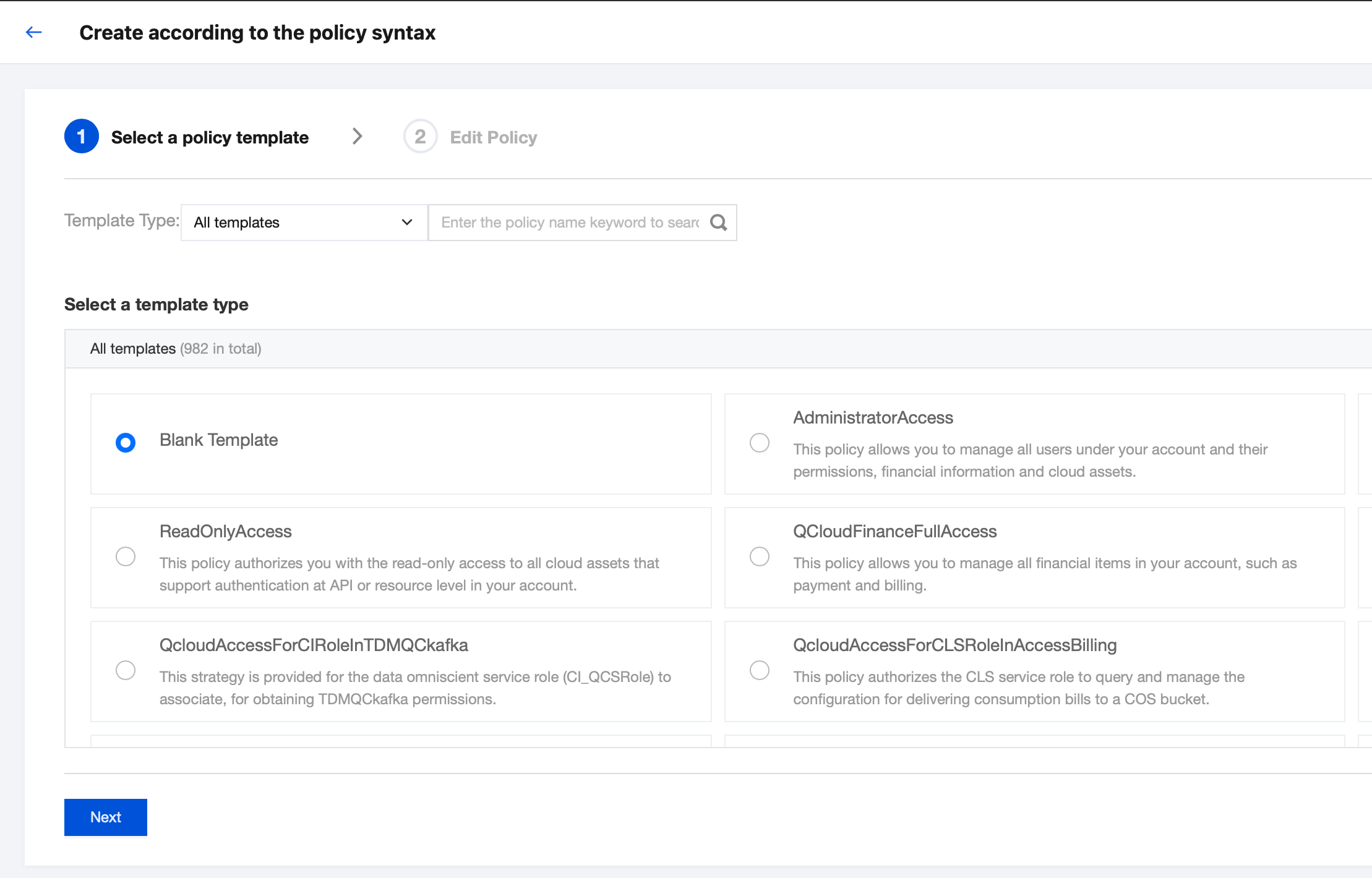Click the AdministratorAccess policy title
This screenshot has width=1372, height=878.
click(x=873, y=418)
